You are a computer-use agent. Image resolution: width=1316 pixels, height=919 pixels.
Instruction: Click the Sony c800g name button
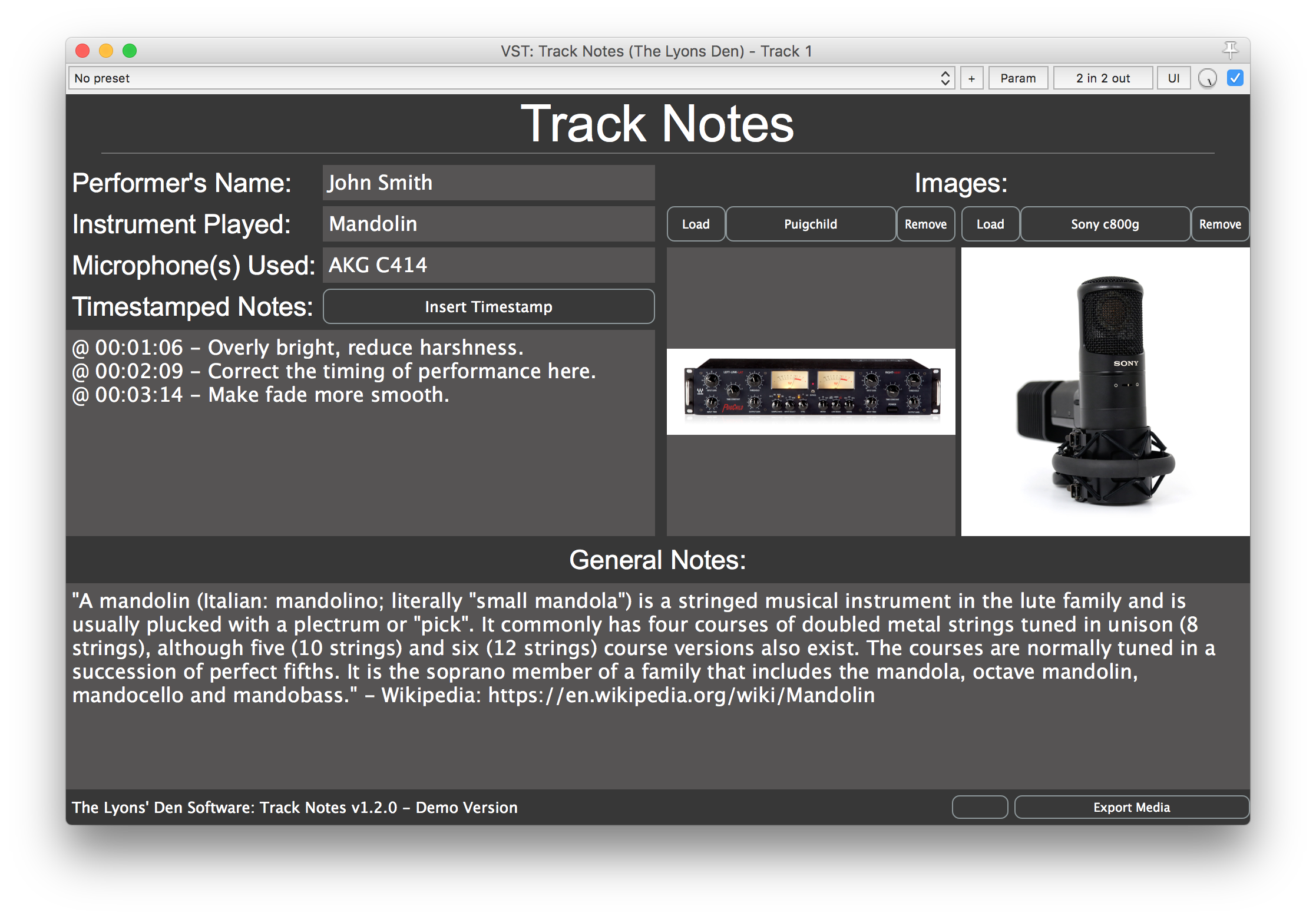point(1105,224)
